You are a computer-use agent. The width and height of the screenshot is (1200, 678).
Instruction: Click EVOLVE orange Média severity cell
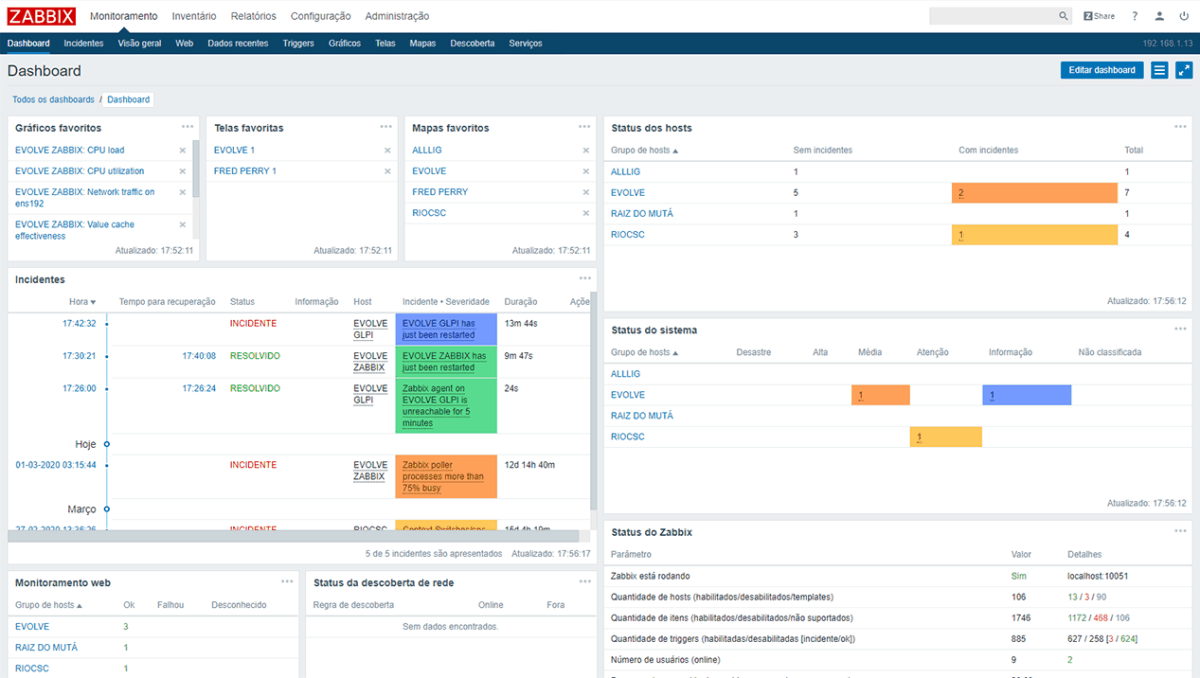click(x=881, y=395)
